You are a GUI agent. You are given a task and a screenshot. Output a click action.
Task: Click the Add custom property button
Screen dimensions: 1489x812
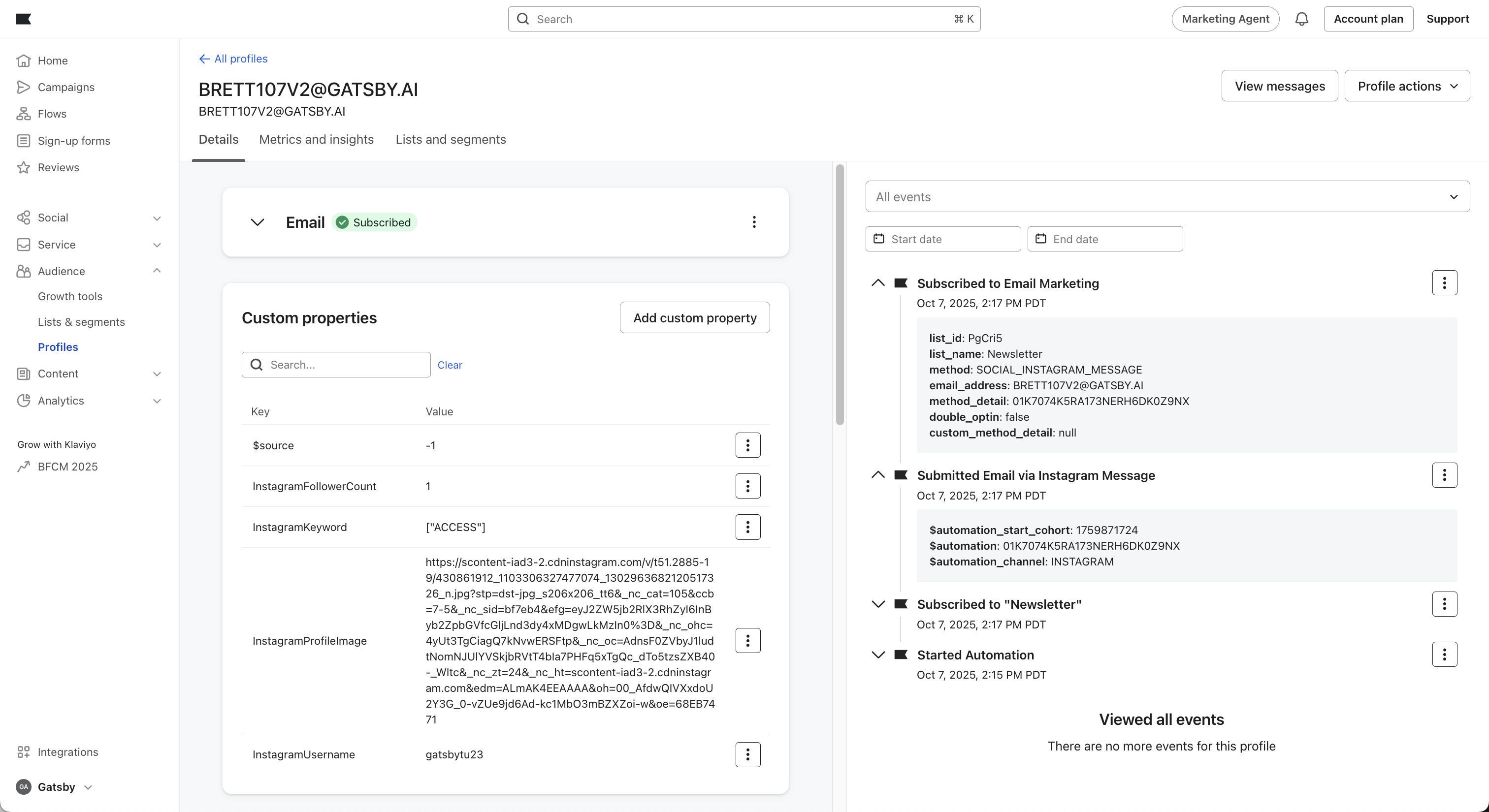pyautogui.click(x=694, y=317)
